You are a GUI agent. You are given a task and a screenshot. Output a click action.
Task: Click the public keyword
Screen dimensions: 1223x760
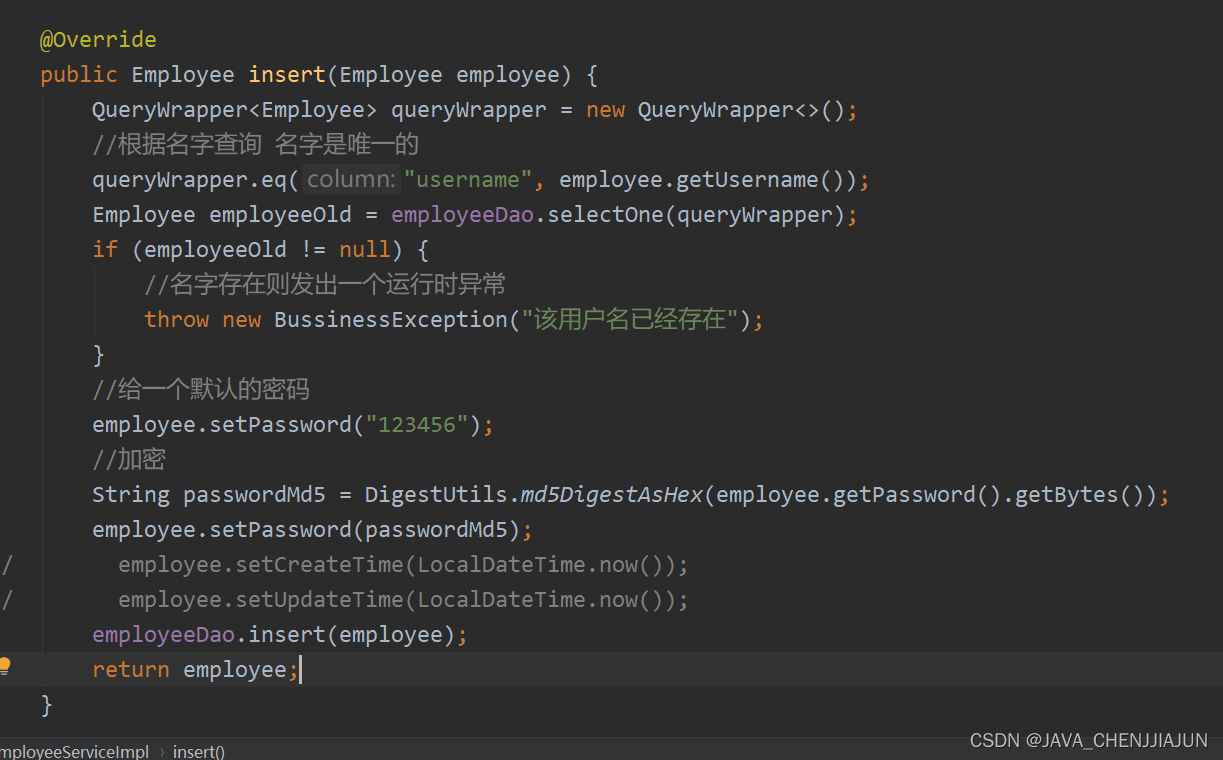click(x=79, y=75)
